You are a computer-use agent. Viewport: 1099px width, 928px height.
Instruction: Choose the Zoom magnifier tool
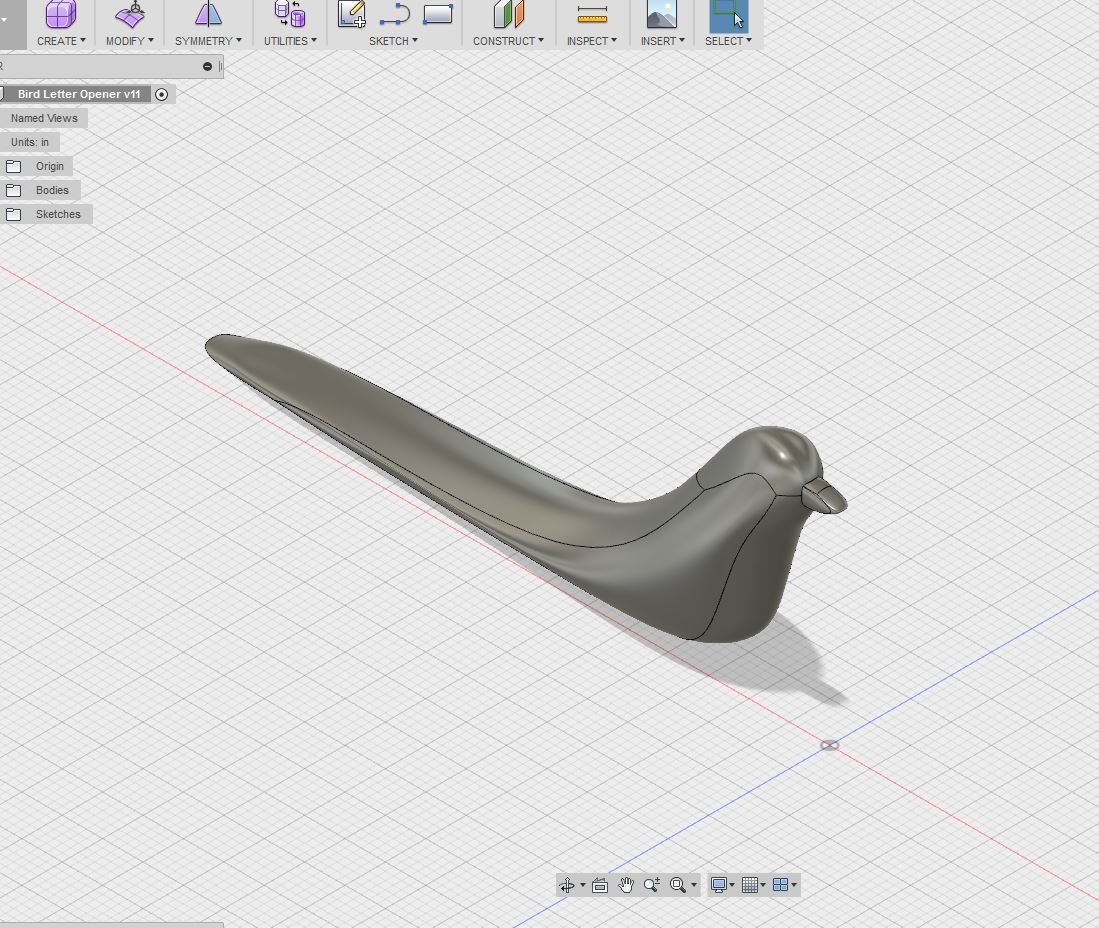tap(652, 885)
